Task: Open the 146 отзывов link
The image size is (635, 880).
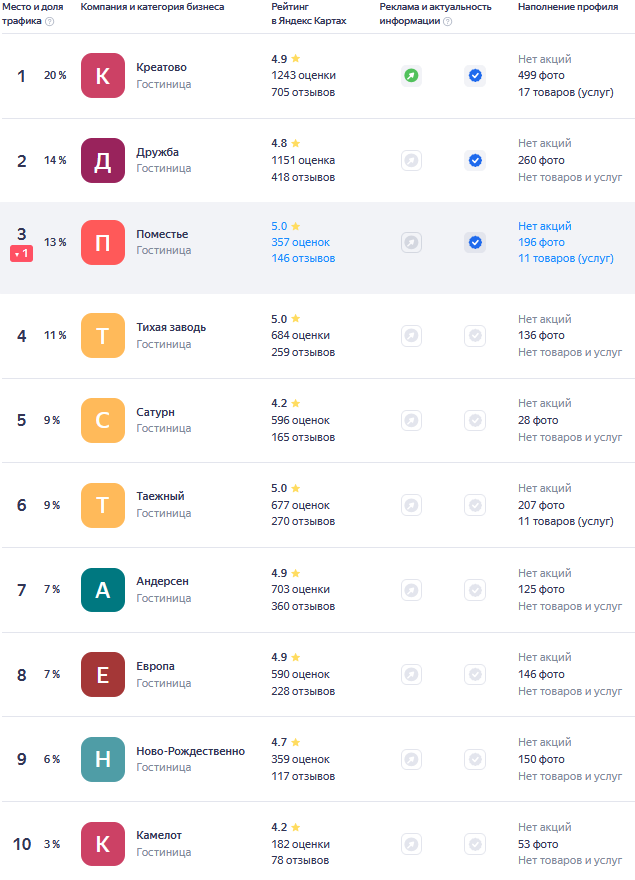Action: (x=303, y=258)
